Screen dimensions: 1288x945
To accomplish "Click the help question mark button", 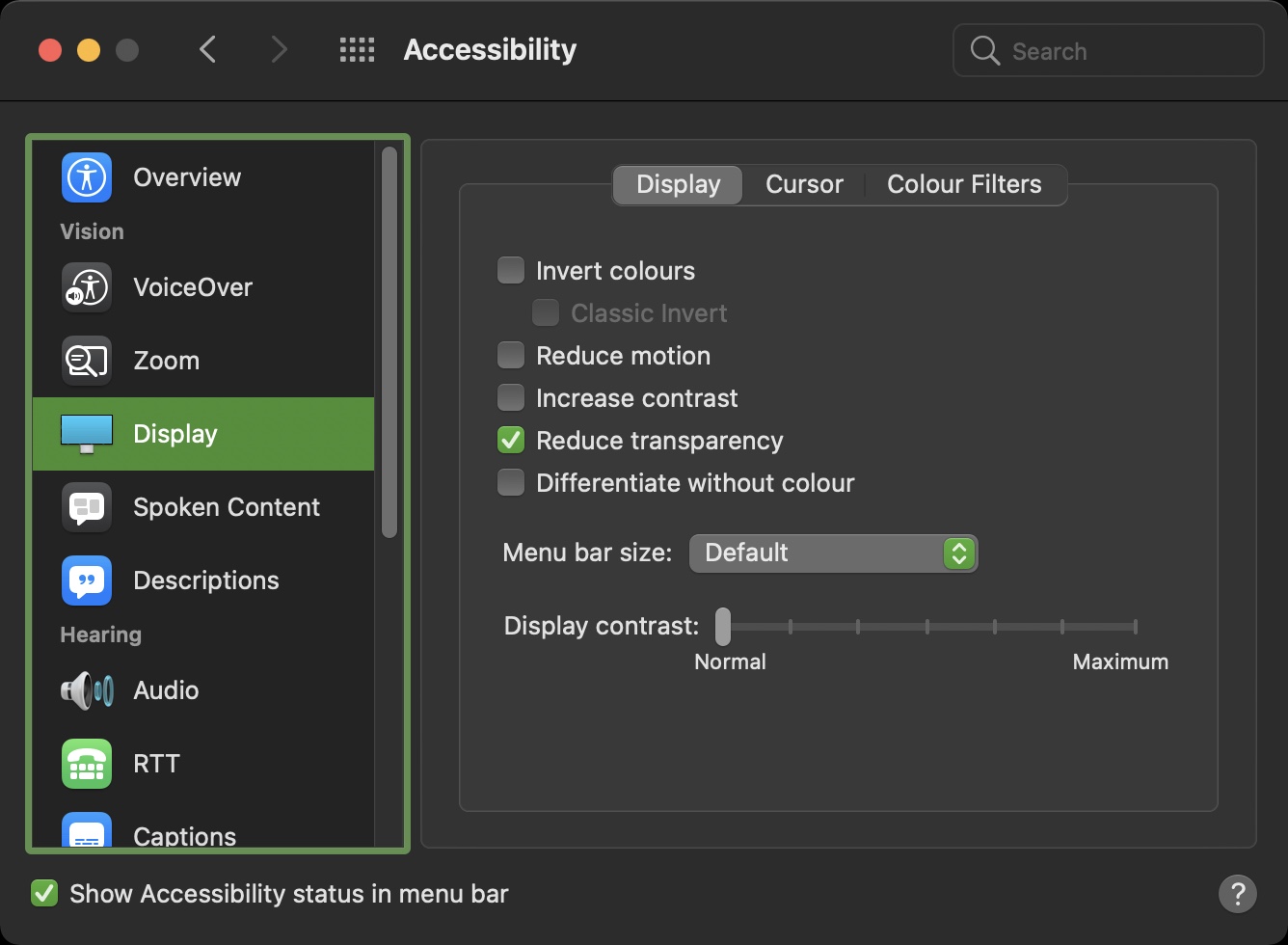I will pyautogui.click(x=1237, y=894).
